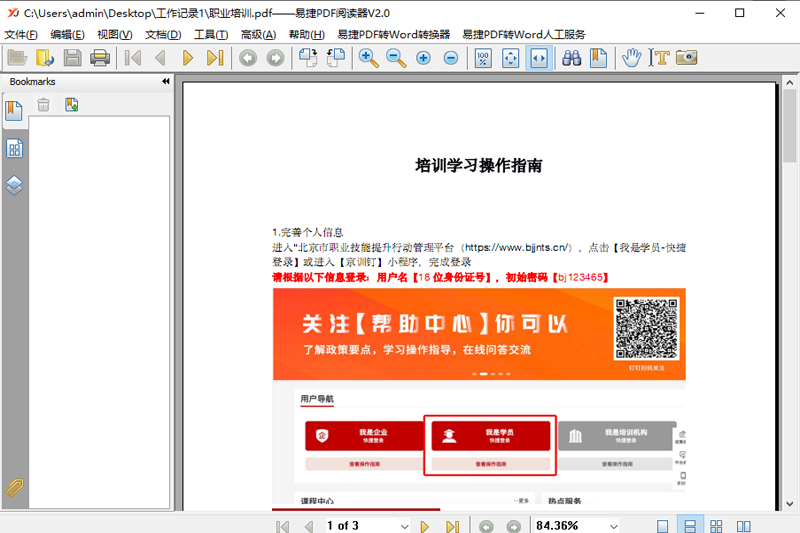
Task: Toggle the Fit Width view mode
Action: (539, 58)
